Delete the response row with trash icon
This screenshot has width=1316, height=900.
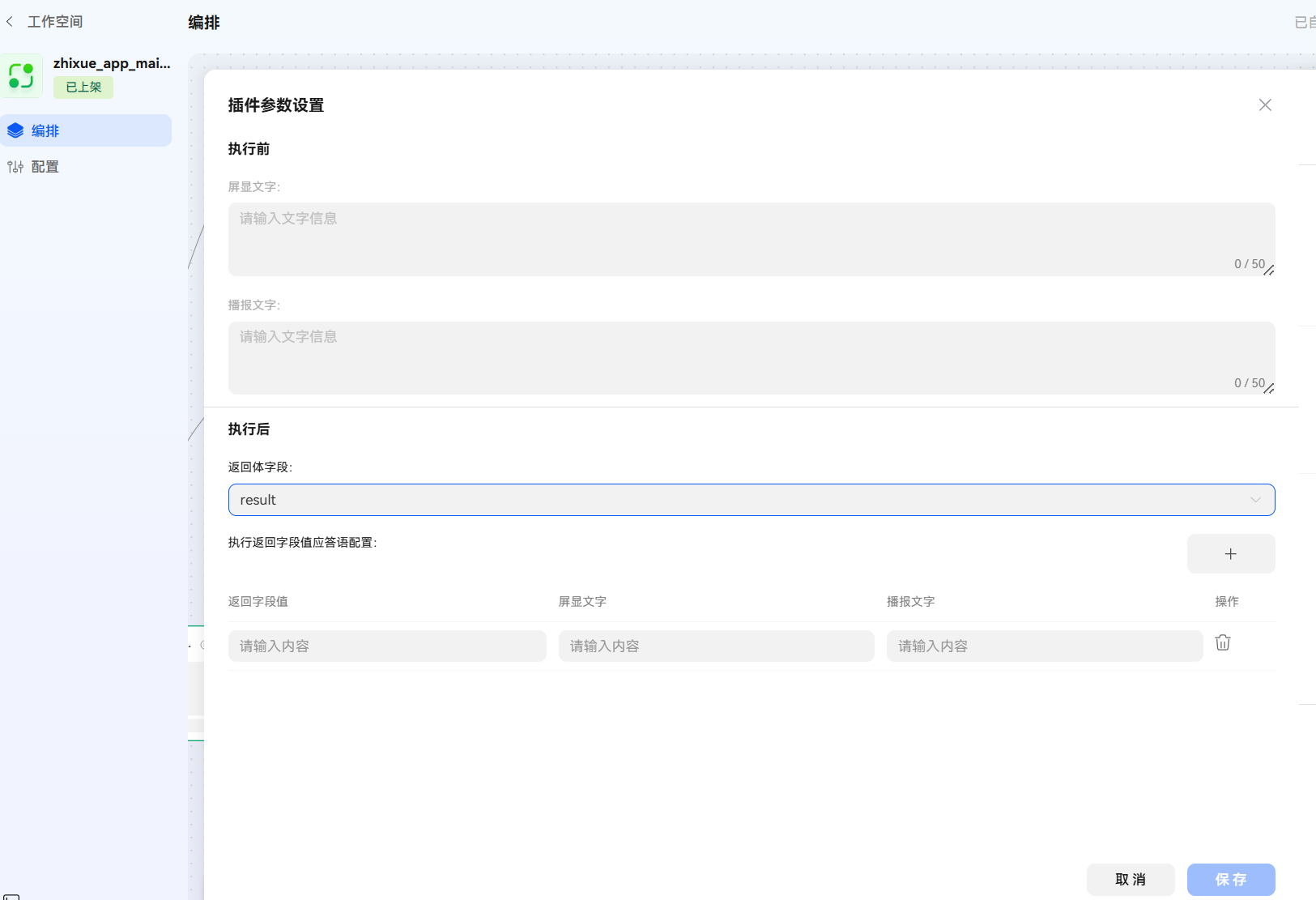click(x=1222, y=643)
